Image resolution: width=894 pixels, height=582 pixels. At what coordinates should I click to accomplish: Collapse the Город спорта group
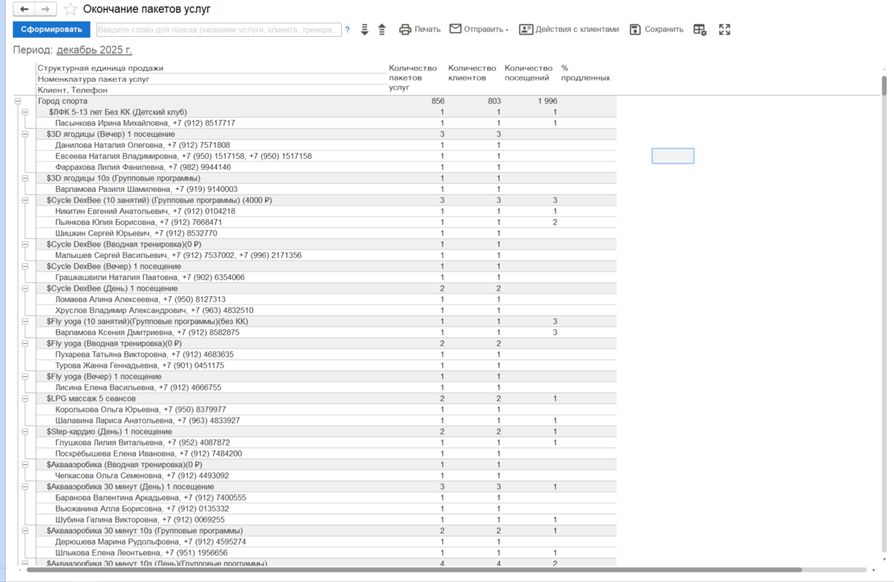[18, 101]
